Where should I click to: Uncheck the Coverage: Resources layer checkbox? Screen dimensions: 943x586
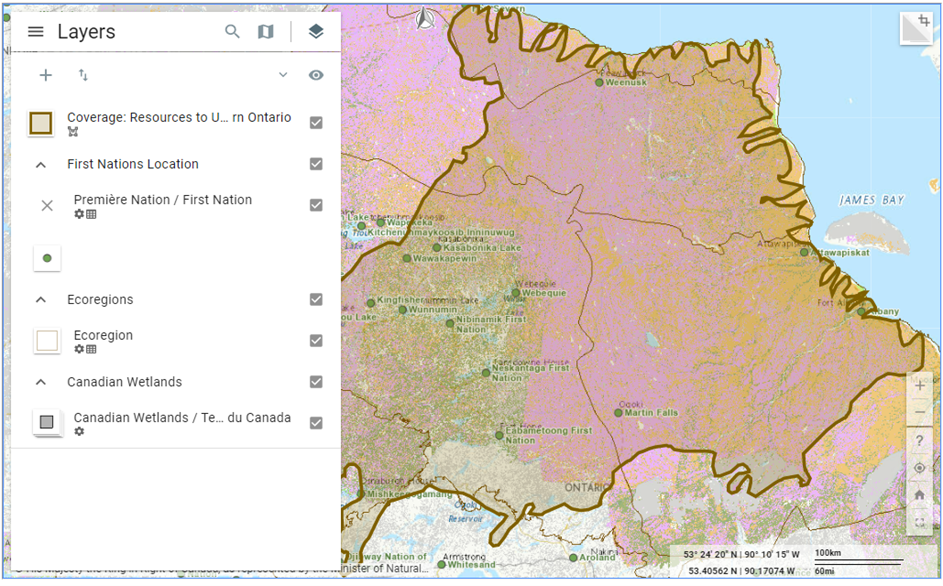point(316,122)
